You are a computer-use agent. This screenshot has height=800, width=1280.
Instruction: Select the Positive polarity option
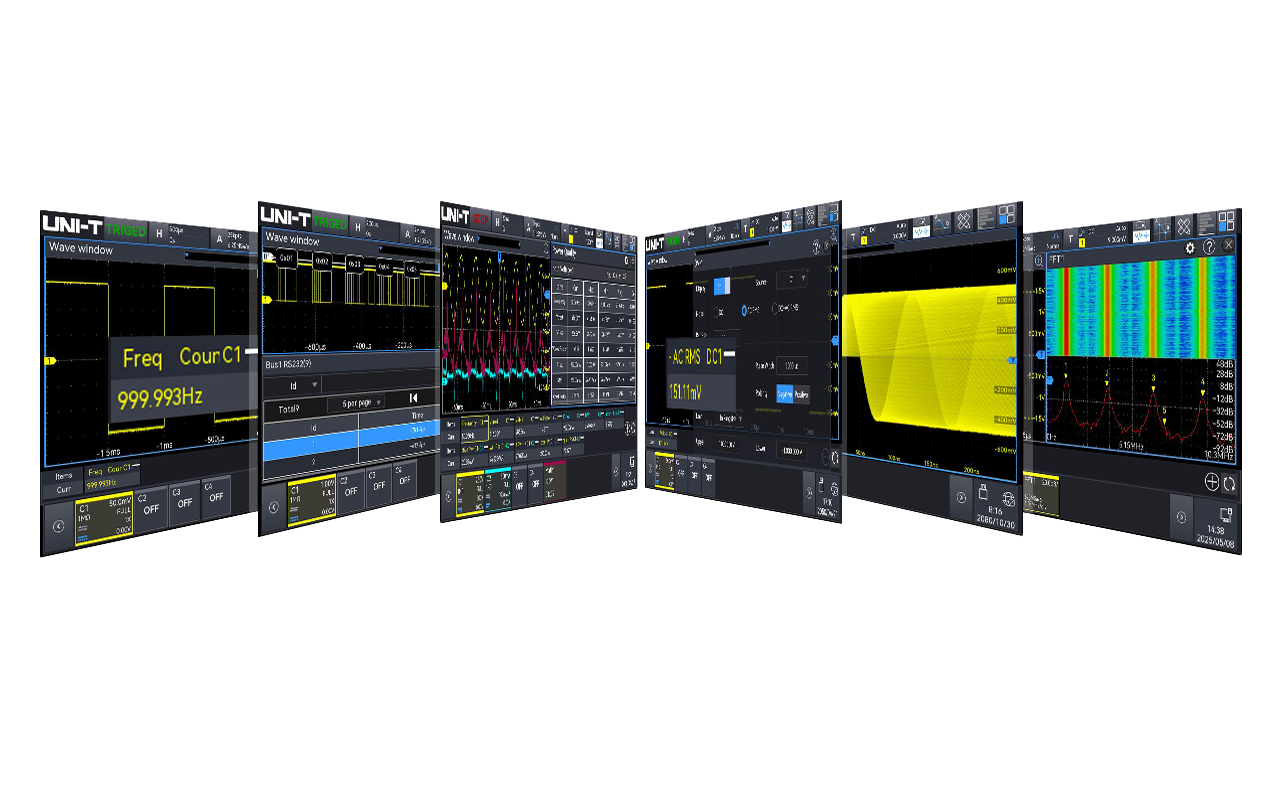point(801,395)
